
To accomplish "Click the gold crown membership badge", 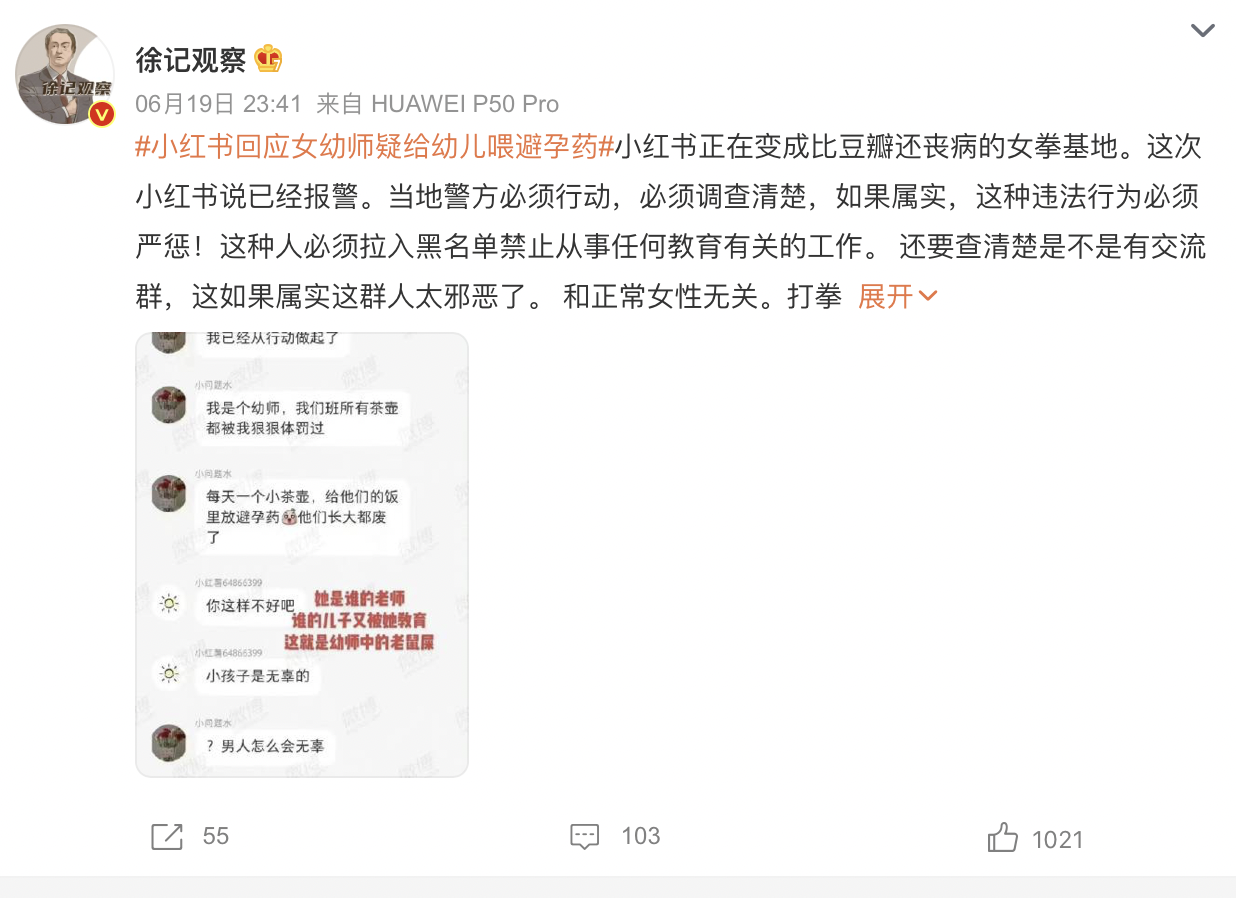I will click(x=268, y=59).
